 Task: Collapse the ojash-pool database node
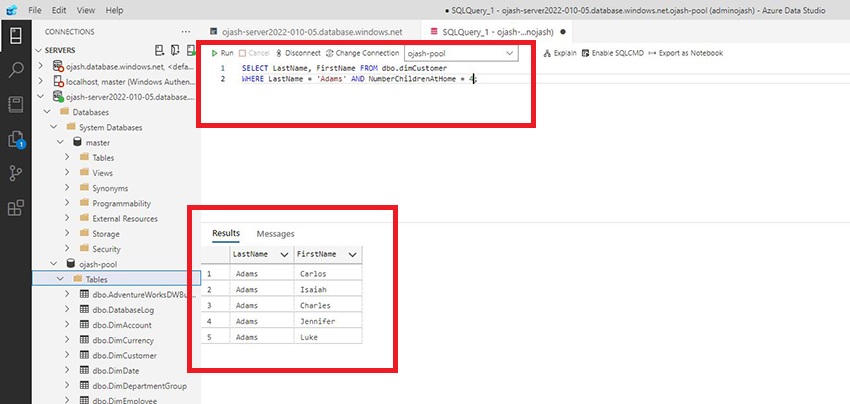54,264
